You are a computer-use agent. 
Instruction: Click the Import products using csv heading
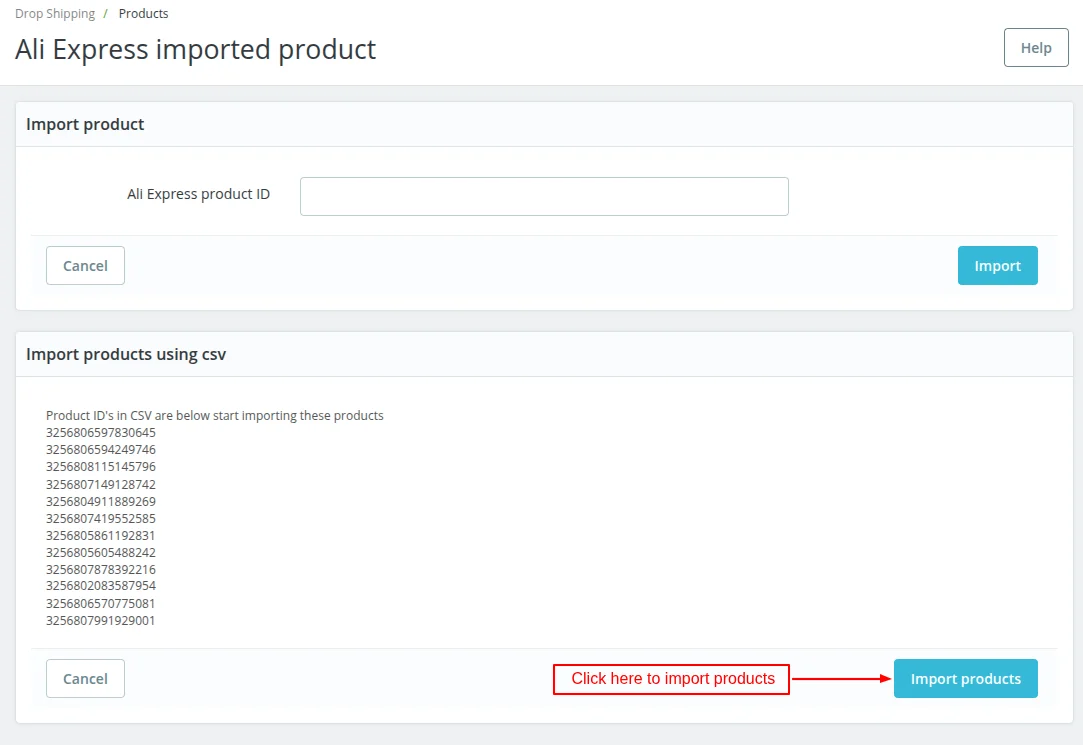(126, 354)
